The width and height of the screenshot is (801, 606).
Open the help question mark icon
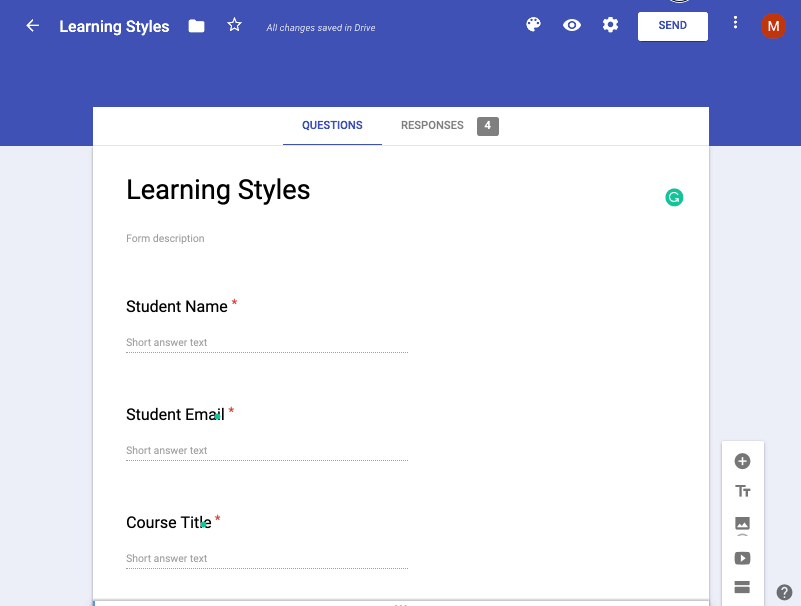point(784,592)
